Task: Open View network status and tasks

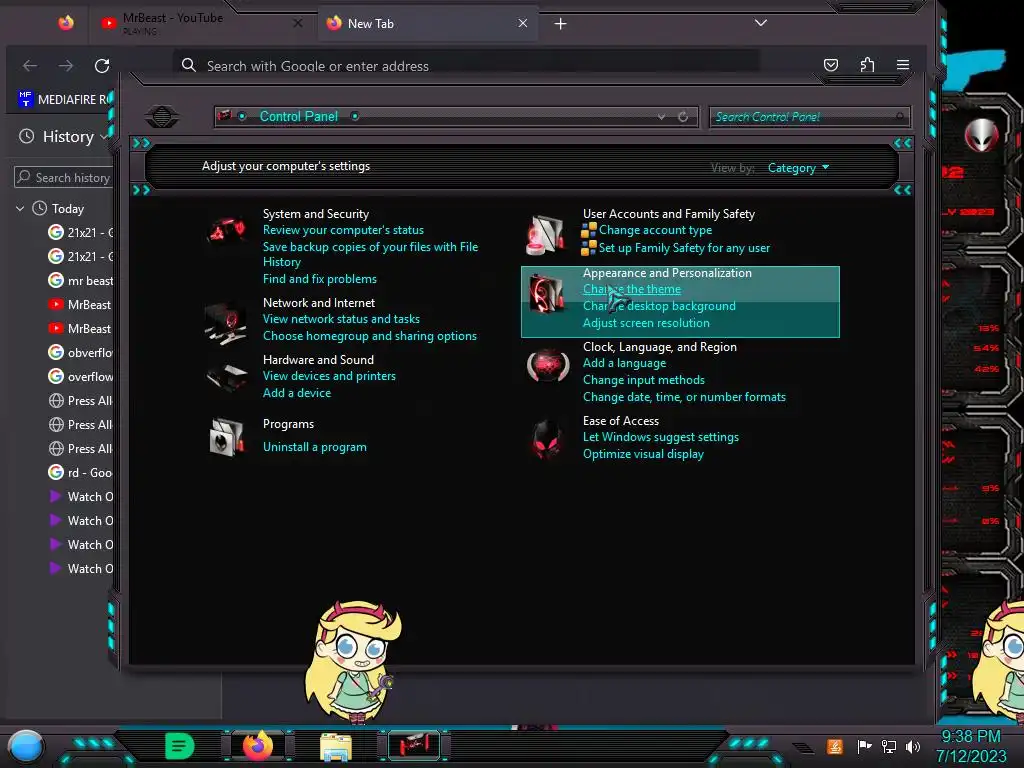Action: (341, 319)
